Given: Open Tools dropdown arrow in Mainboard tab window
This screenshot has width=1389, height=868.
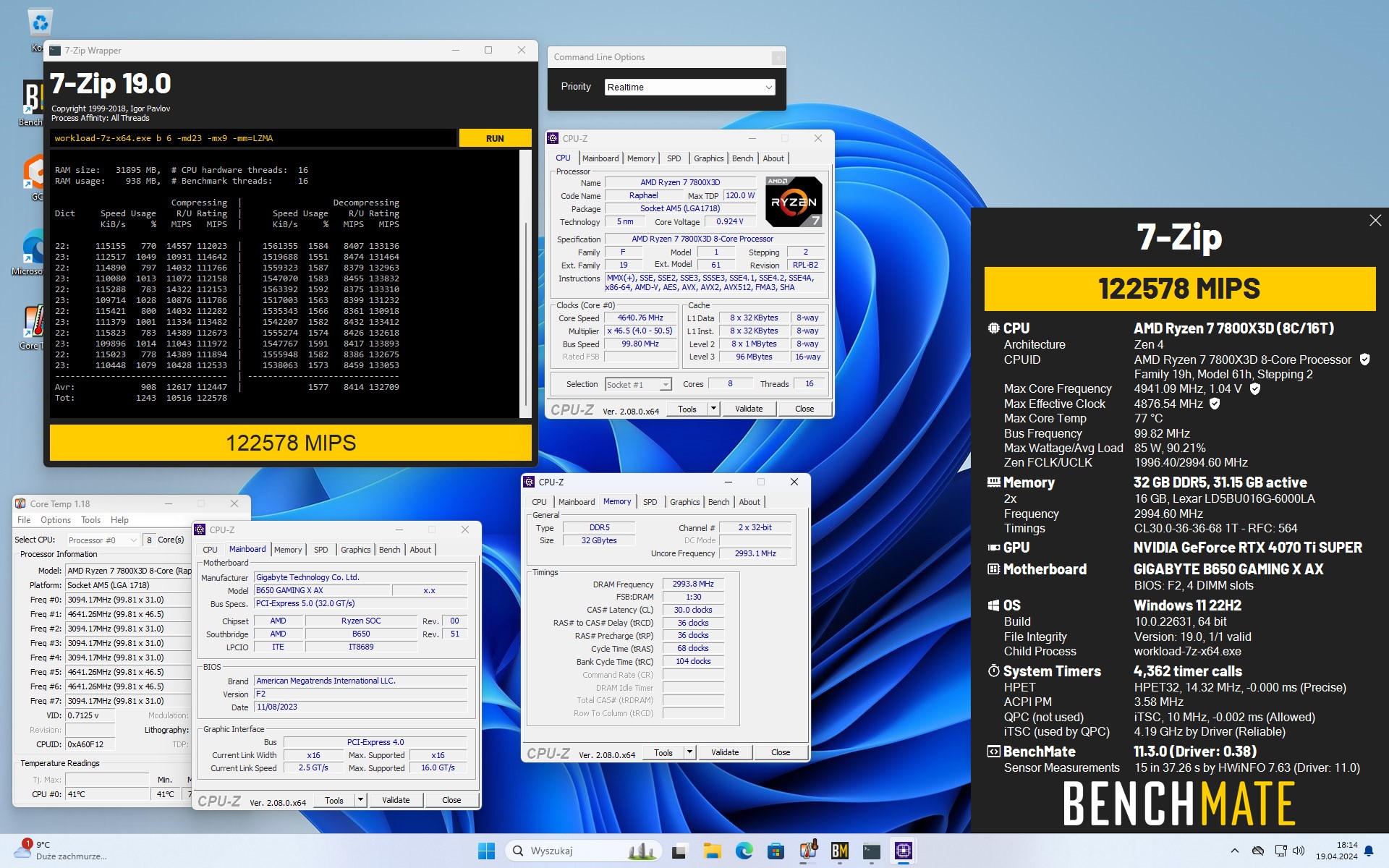Looking at the screenshot, I should (360, 800).
